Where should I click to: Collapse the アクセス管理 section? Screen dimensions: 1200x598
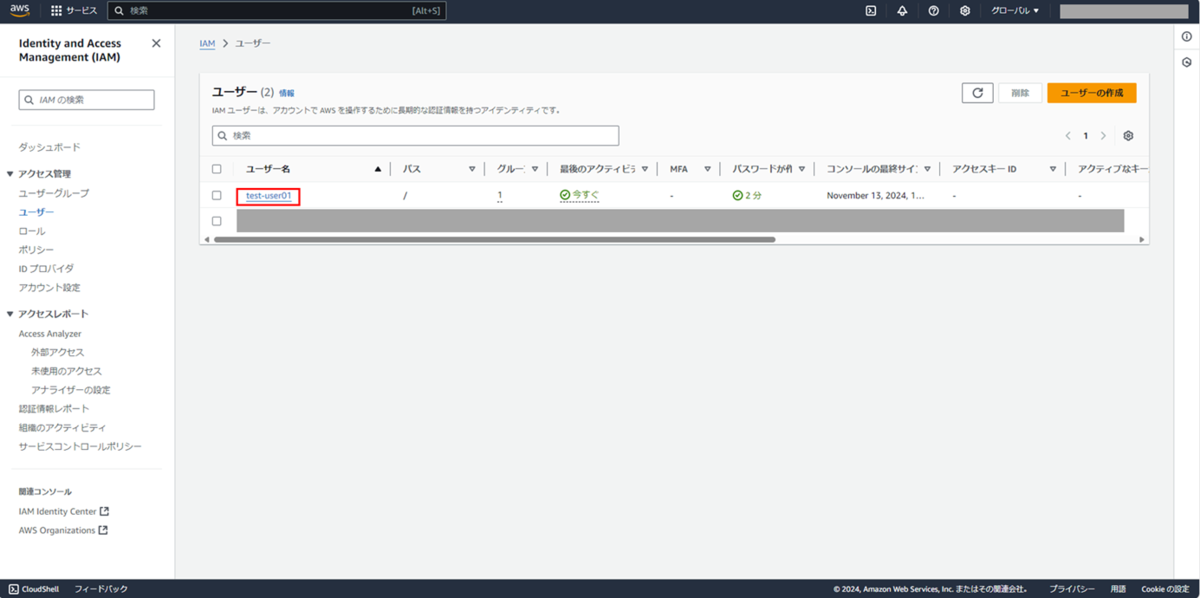coord(10,174)
